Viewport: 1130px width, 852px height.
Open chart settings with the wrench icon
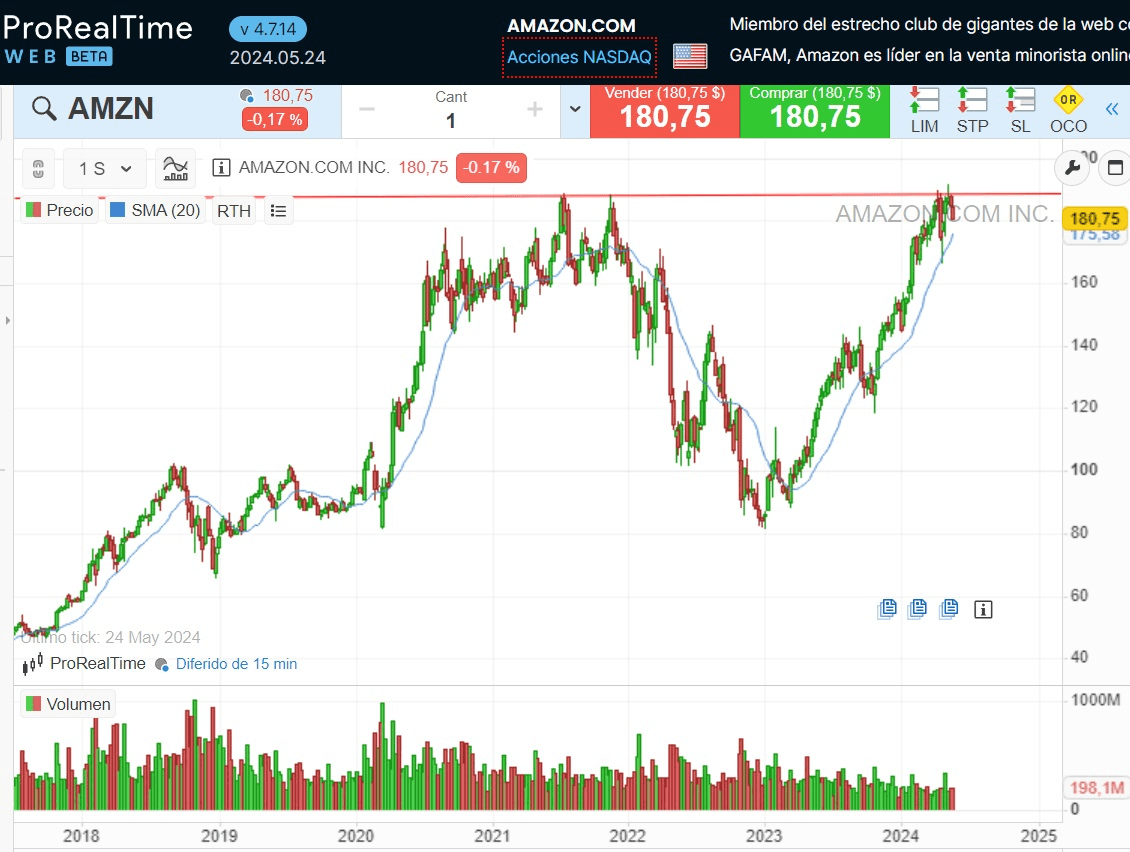pos(1072,168)
